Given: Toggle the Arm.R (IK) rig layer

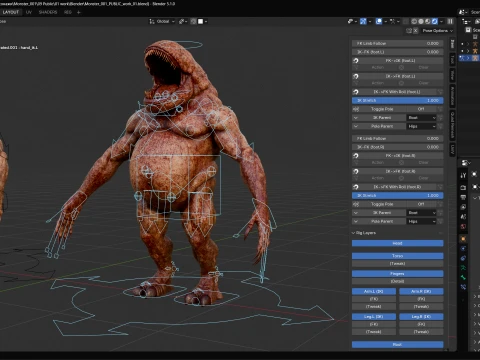Looking at the screenshot, I should [421, 291].
